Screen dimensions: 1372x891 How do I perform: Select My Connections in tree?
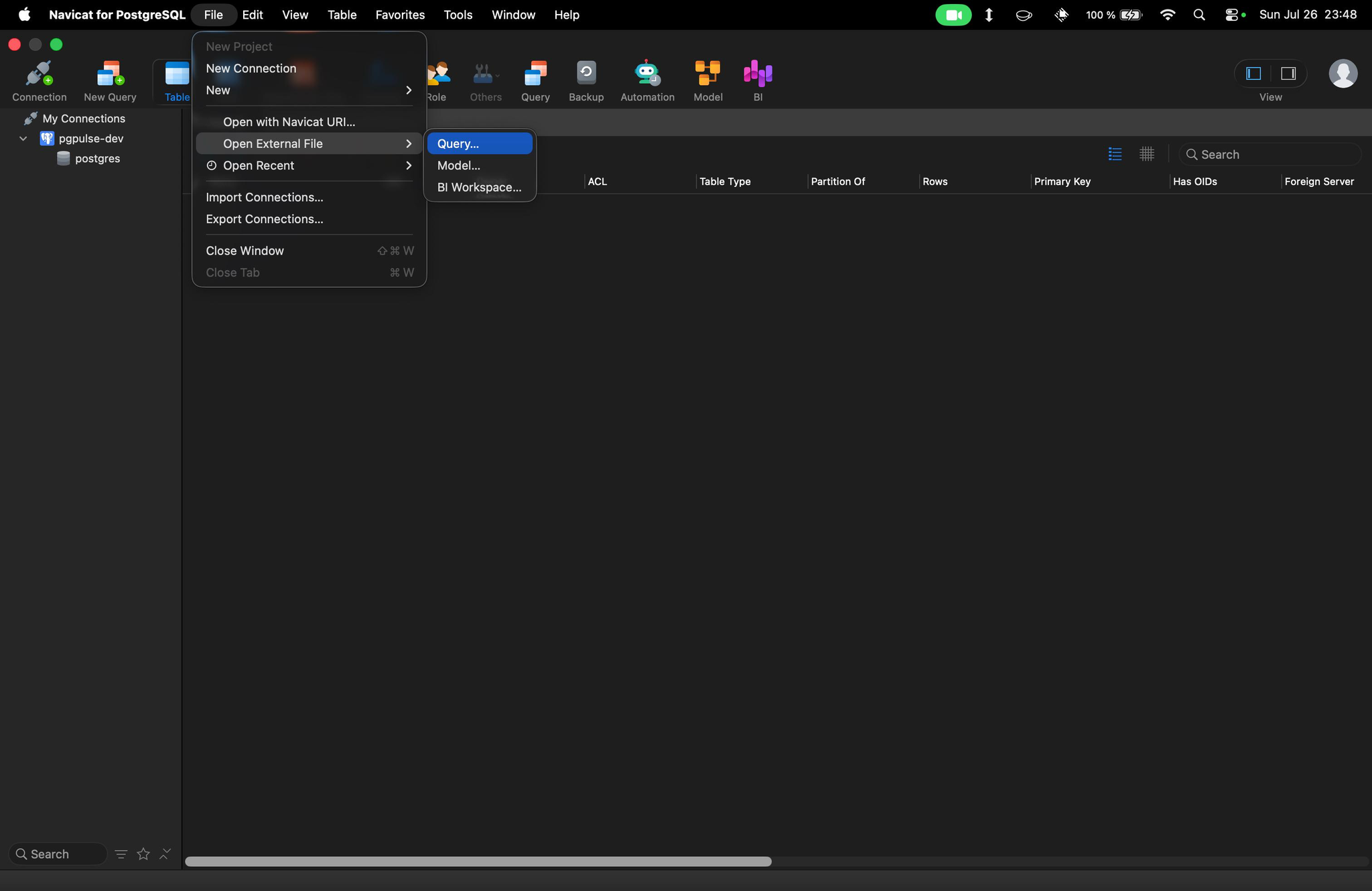coord(84,119)
